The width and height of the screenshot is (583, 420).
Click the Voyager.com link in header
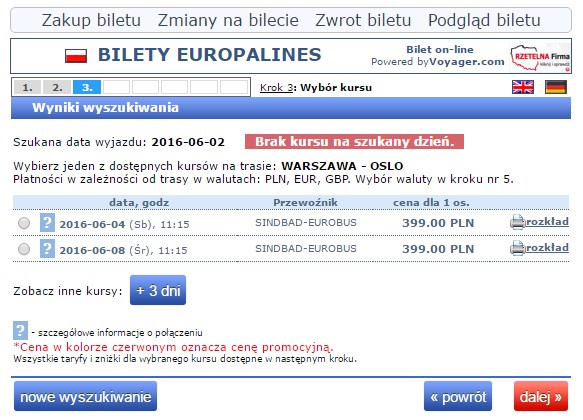(x=467, y=62)
